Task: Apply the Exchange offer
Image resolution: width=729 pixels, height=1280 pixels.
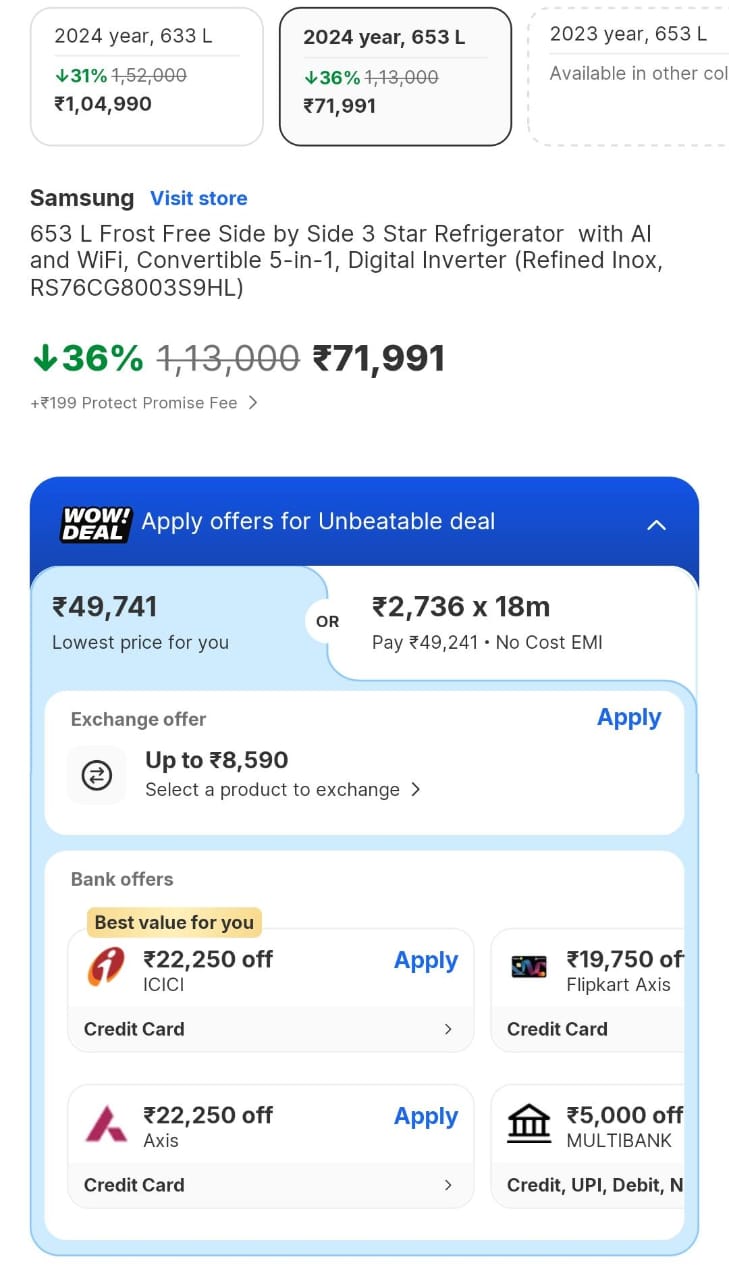Action: (629, 718)
